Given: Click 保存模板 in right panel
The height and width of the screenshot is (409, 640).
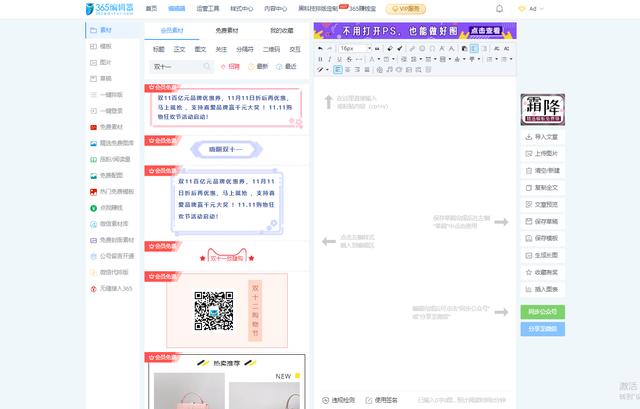Looking at the screenshot, I should pos(542,238).
